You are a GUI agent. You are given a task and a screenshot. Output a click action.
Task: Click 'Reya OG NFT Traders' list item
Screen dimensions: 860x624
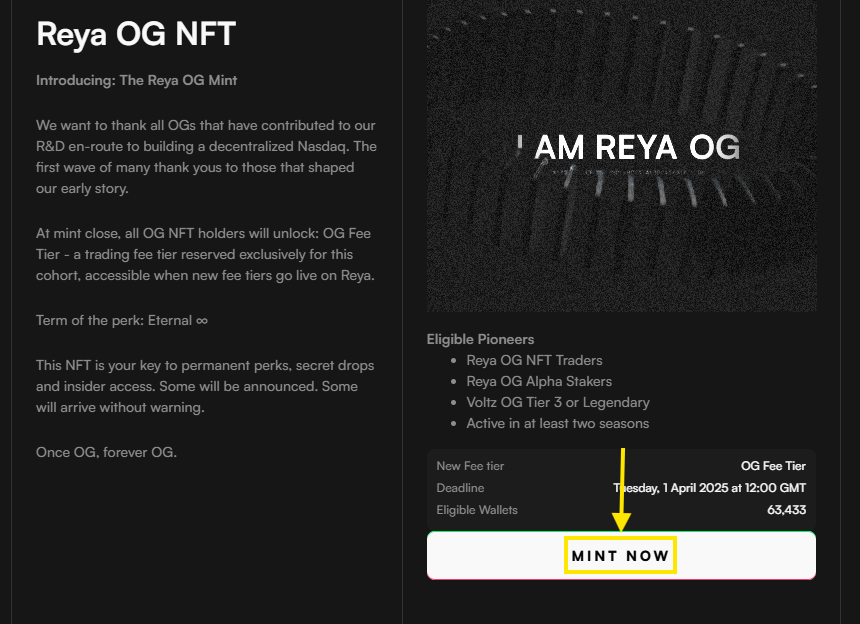point(534,360)
